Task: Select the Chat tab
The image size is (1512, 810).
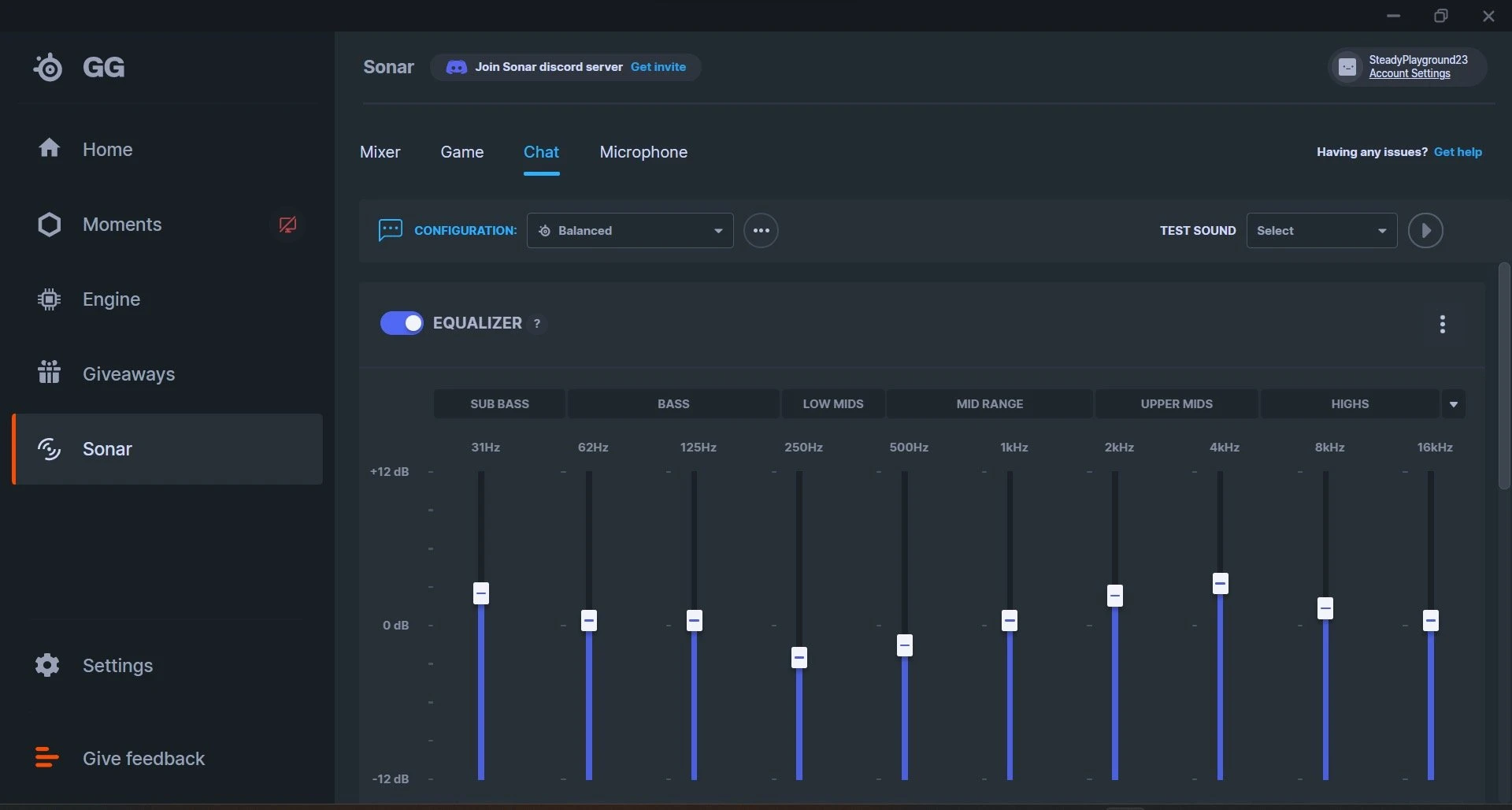Action: (541, 152)
